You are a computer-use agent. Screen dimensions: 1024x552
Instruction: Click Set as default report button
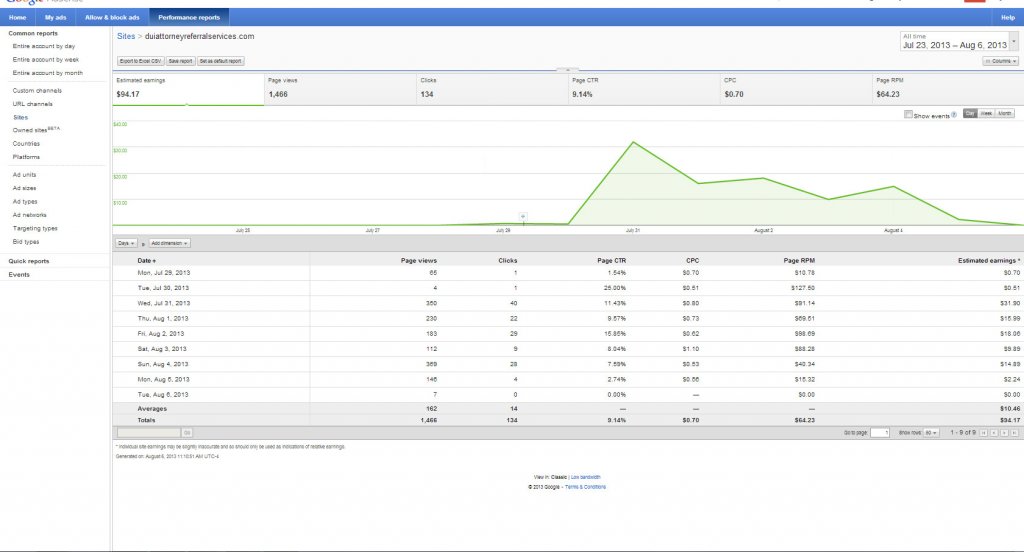[221, 61]
